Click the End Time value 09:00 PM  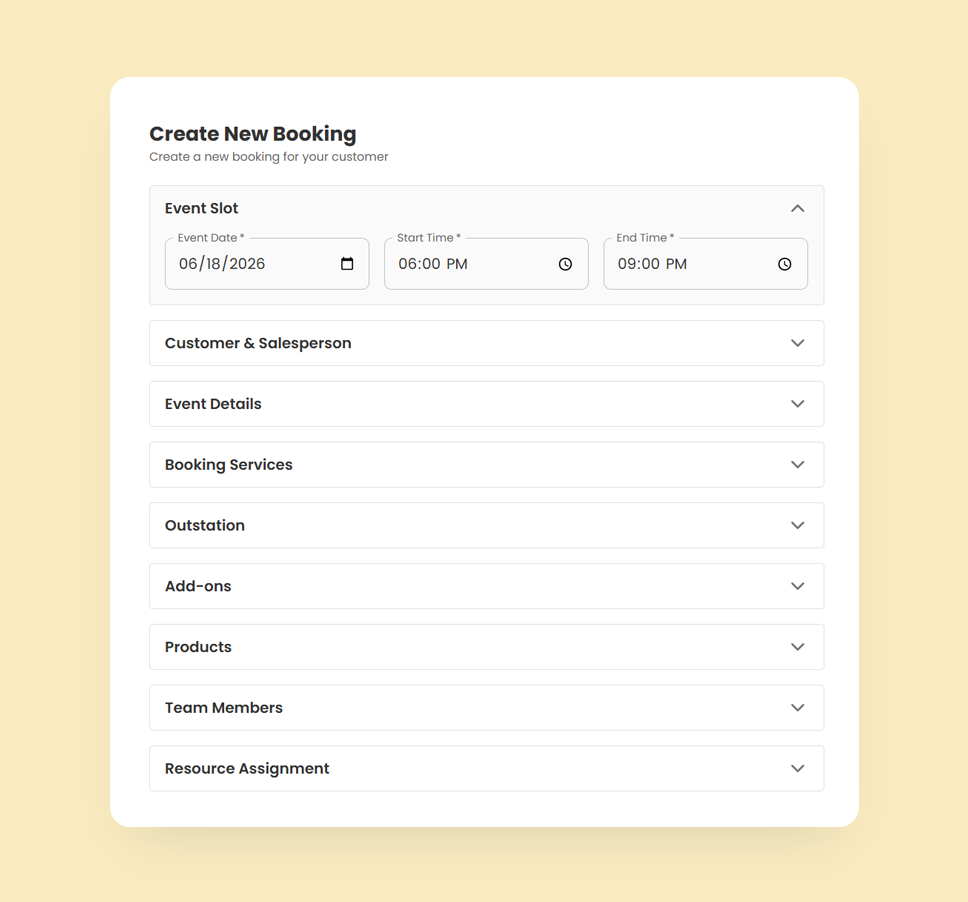click(652, 264)
